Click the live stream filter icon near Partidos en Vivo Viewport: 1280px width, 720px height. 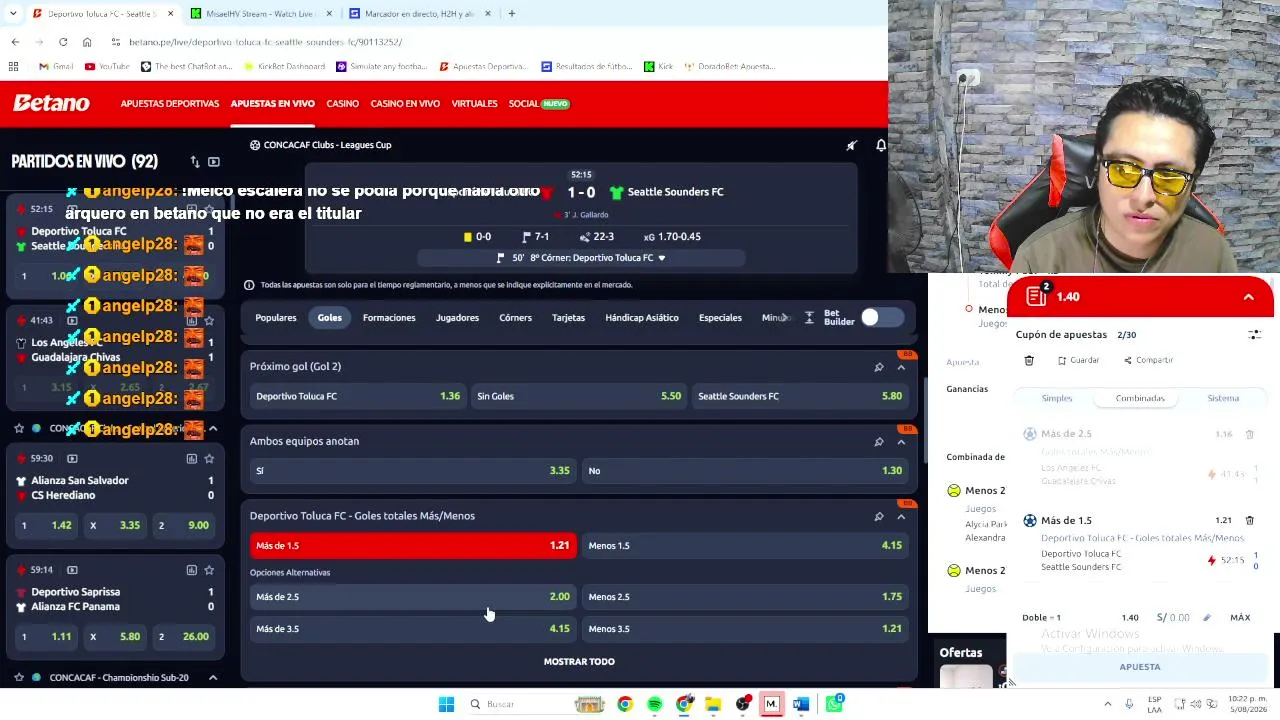point(214,161)
